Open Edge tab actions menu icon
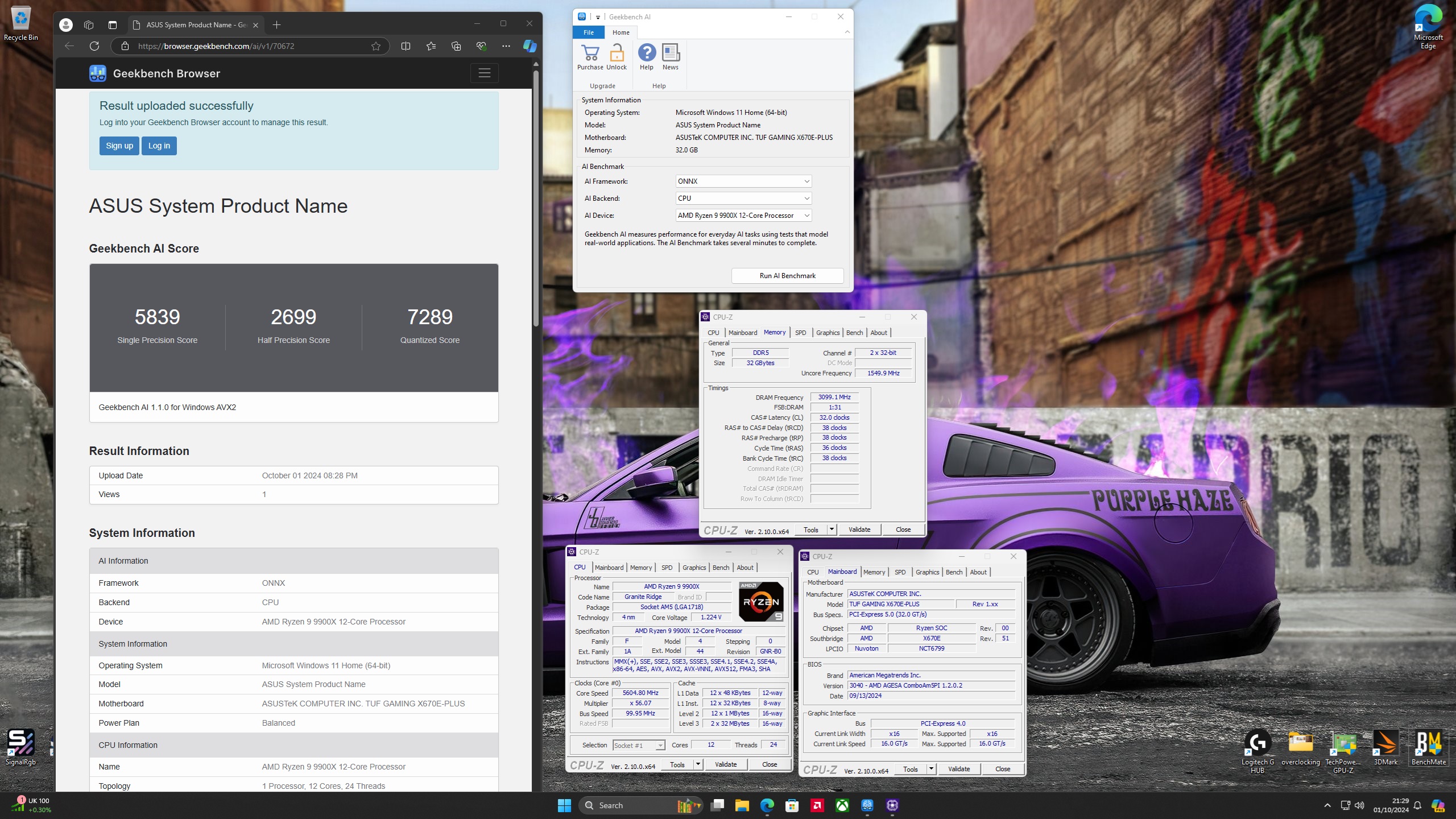The image size is (1456, 819). [113, 24]
